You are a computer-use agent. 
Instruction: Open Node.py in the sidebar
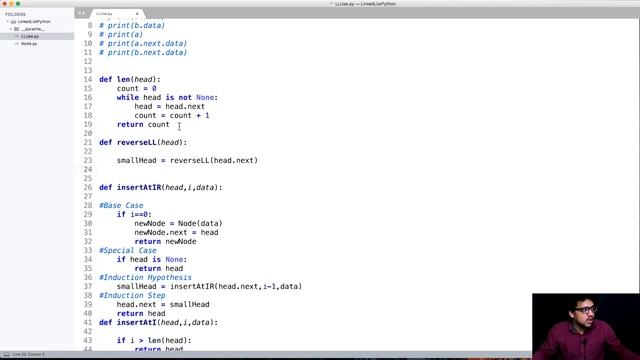click(x=29, y=44)
